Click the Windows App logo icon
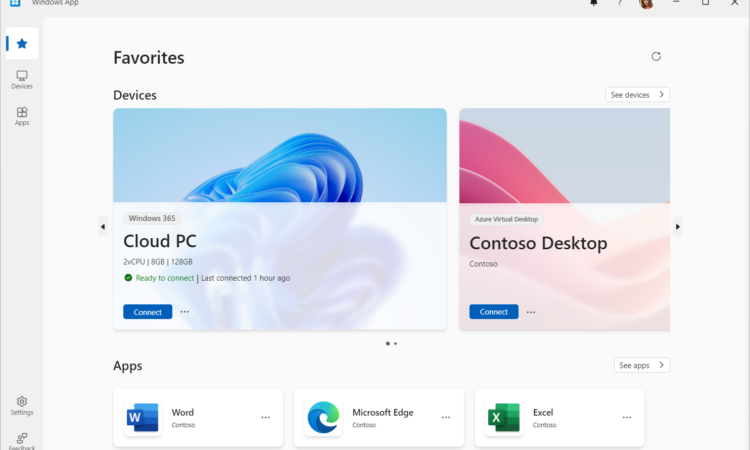The width and height of the screenshot is (750, 450). 15,3
